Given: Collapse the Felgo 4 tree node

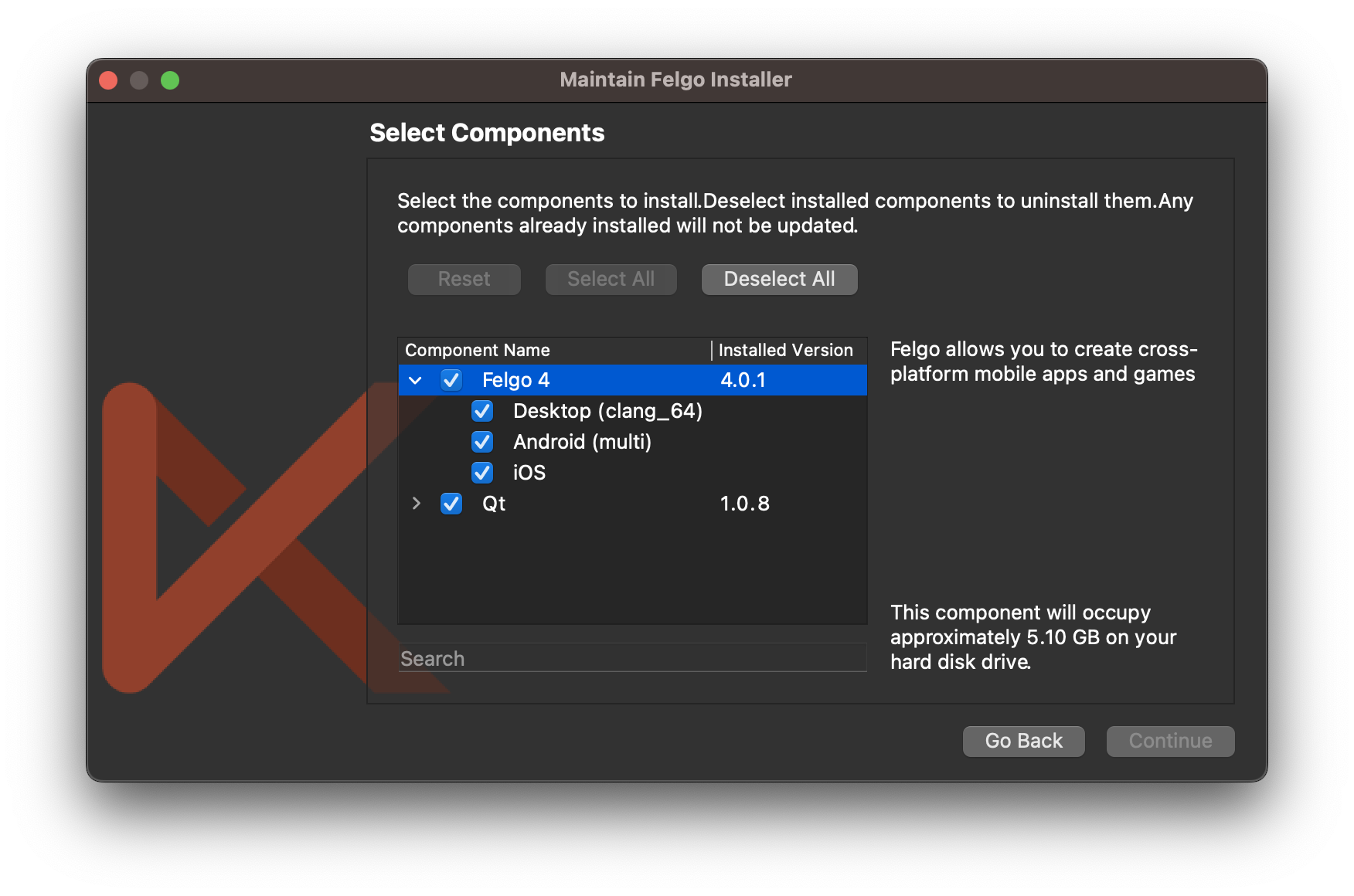Looking at the screenshot, I should pyautogui.click(x=416, y=380).
